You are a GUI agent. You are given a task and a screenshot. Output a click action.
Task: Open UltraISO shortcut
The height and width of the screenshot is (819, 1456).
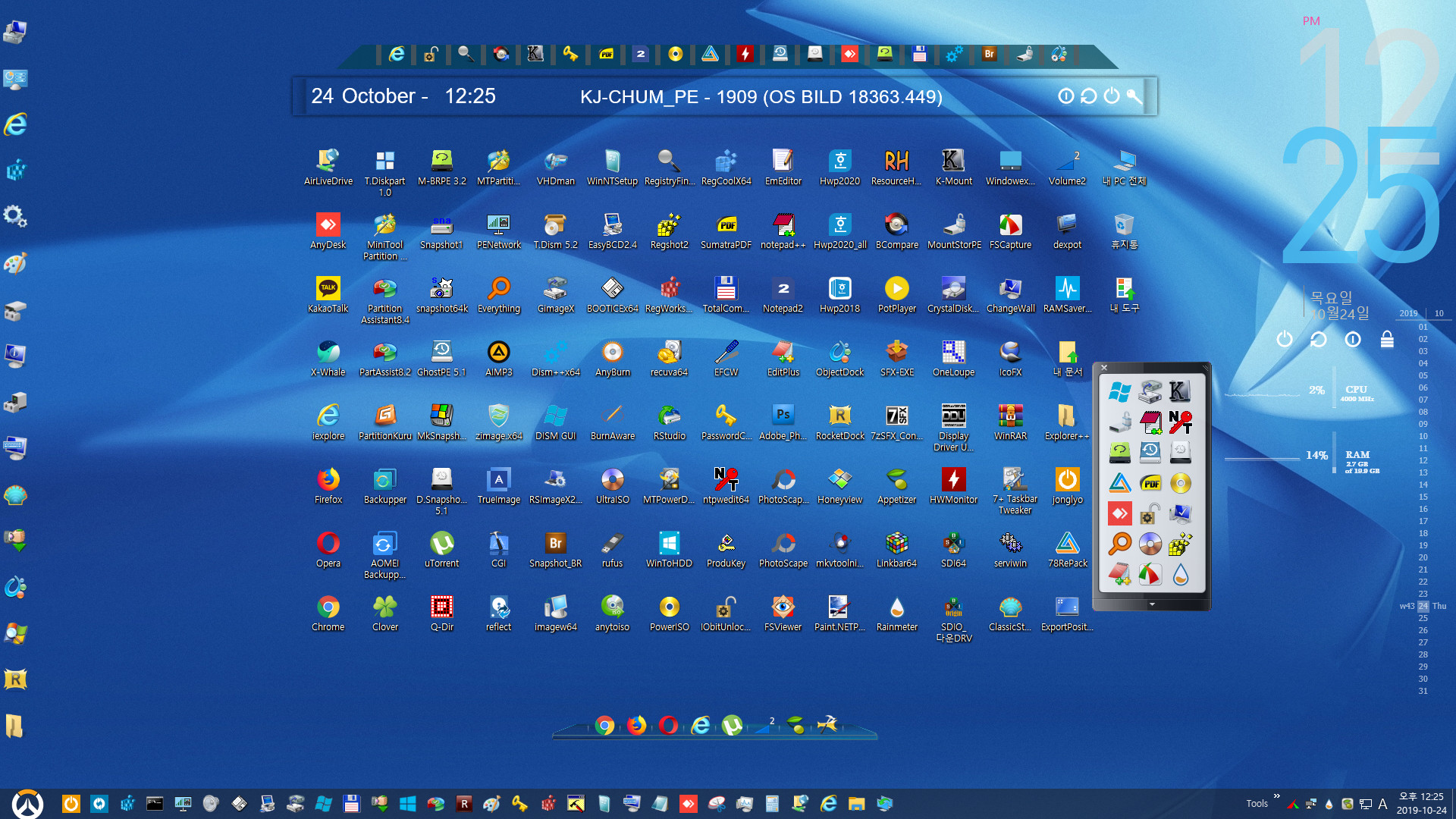pyautogui.click(x=612, y=485)
